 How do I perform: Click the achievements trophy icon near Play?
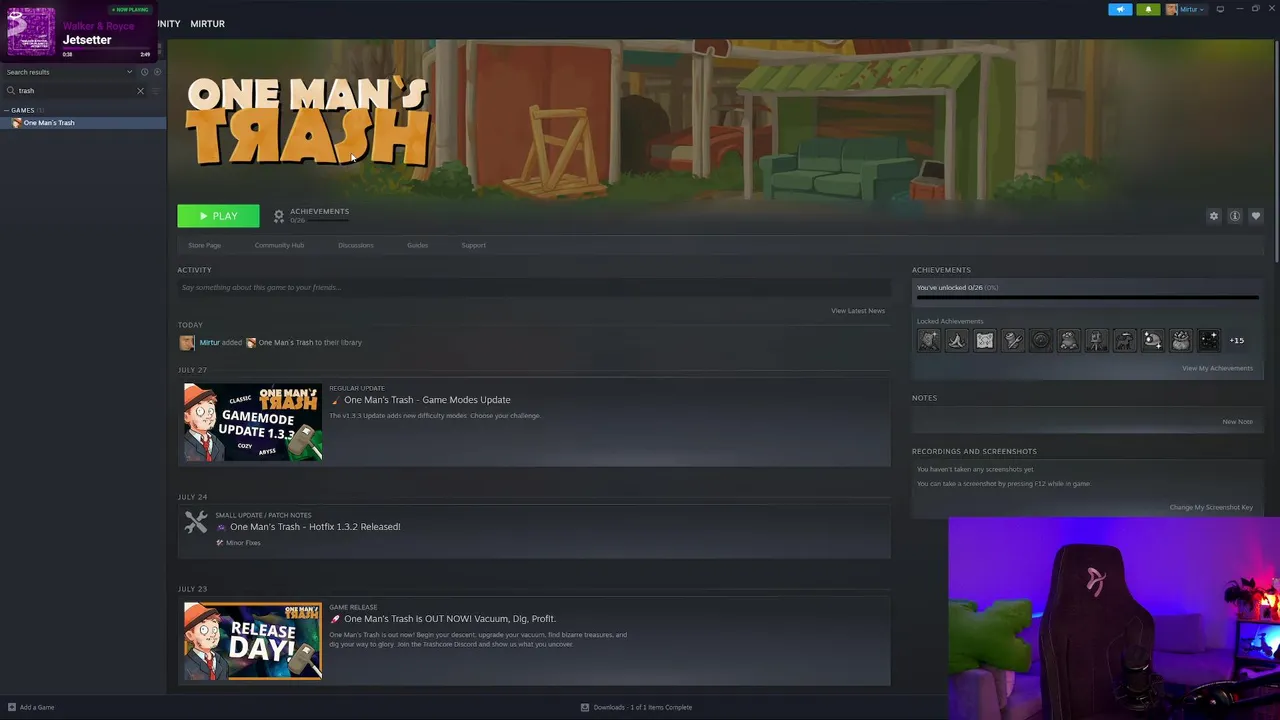pyautogui.click(x=279, y=216)
